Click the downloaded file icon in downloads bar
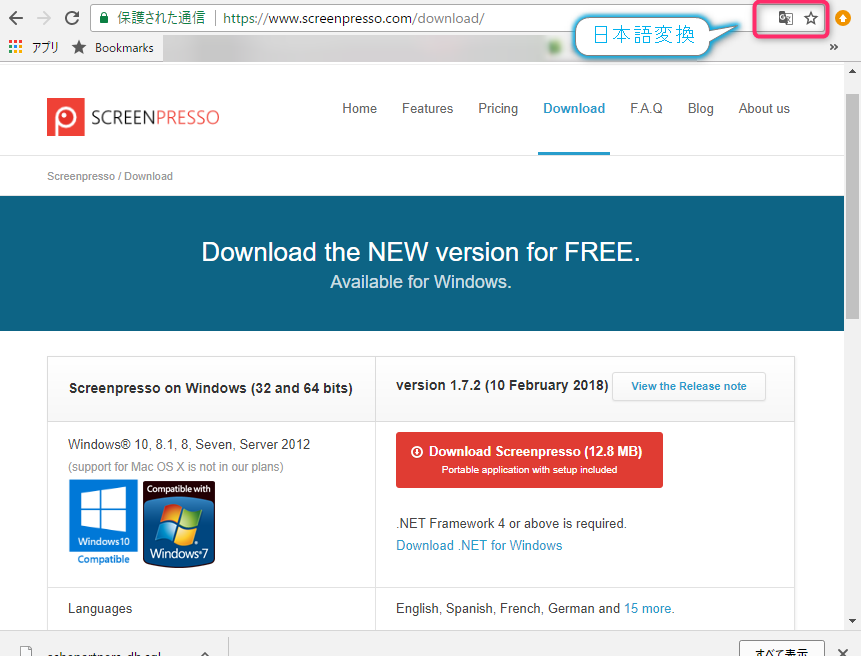861x656 pixels. point(26,651)
